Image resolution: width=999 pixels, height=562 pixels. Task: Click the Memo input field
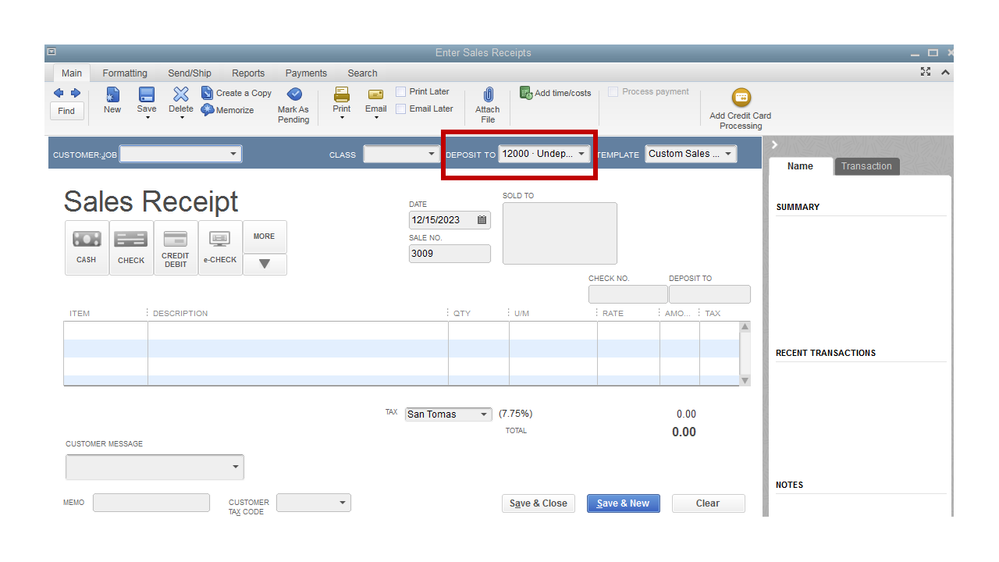(x=151, y=503)
